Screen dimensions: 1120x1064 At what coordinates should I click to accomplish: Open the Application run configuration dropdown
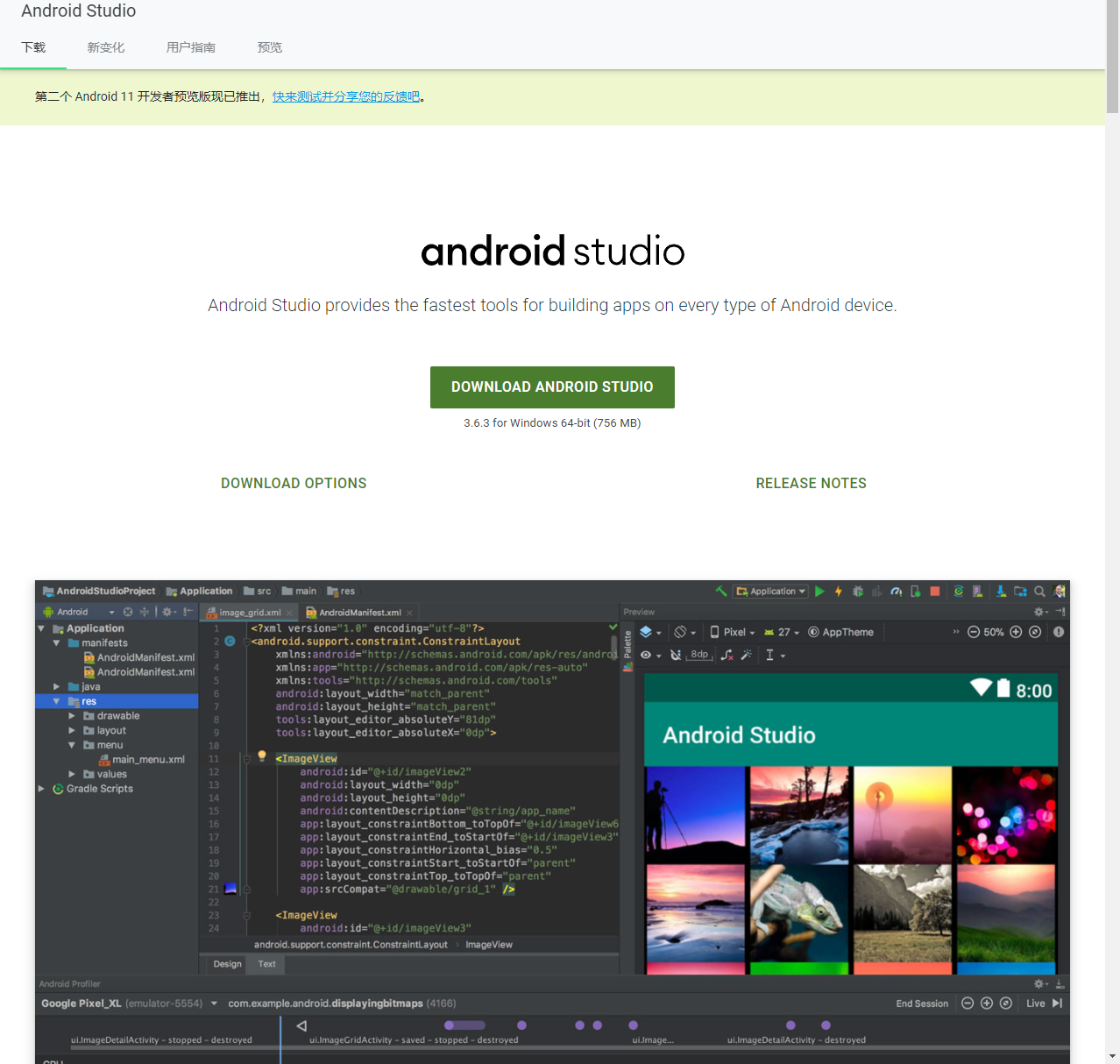click(771, 592)
